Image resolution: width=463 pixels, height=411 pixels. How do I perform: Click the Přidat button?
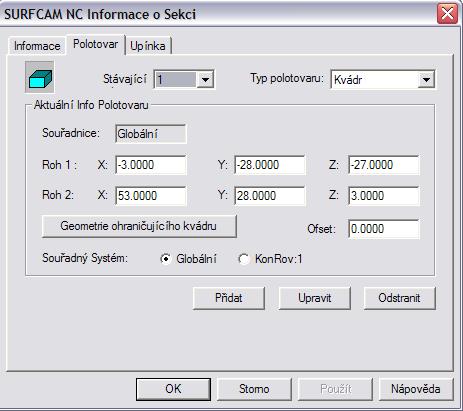pos(229,298)
